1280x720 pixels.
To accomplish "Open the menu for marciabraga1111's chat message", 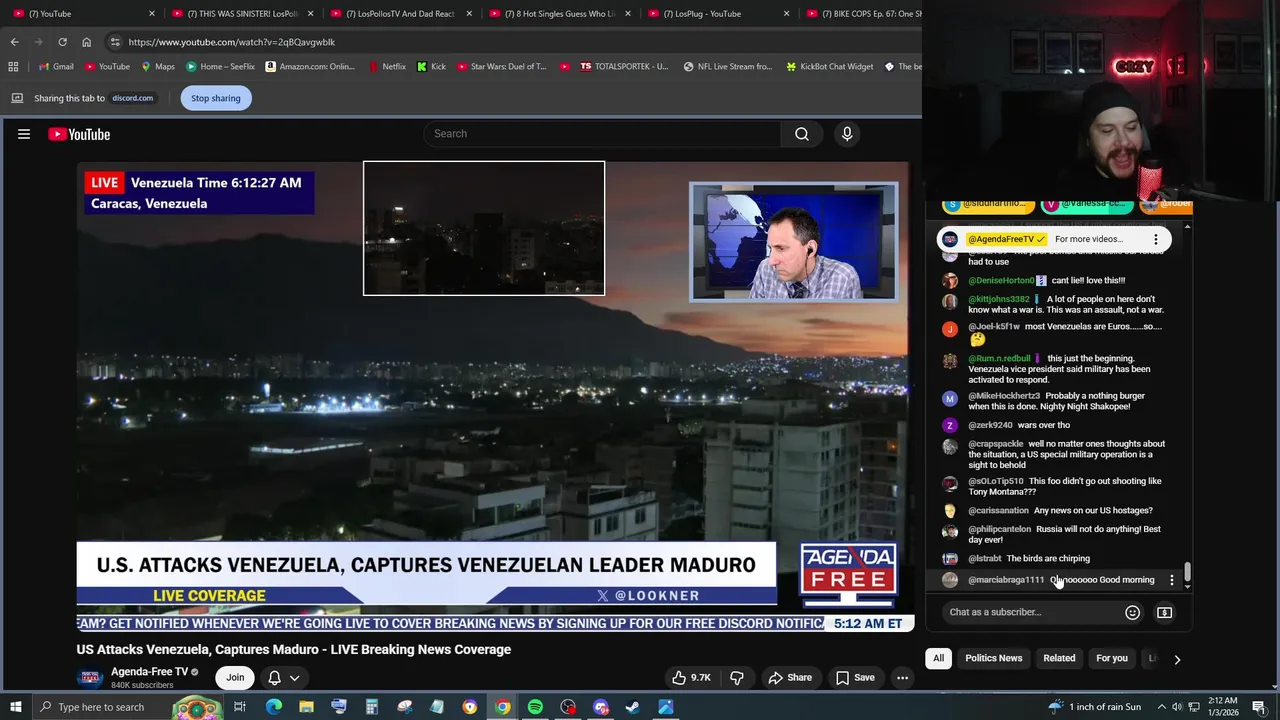I will (x=1172, y=580).
